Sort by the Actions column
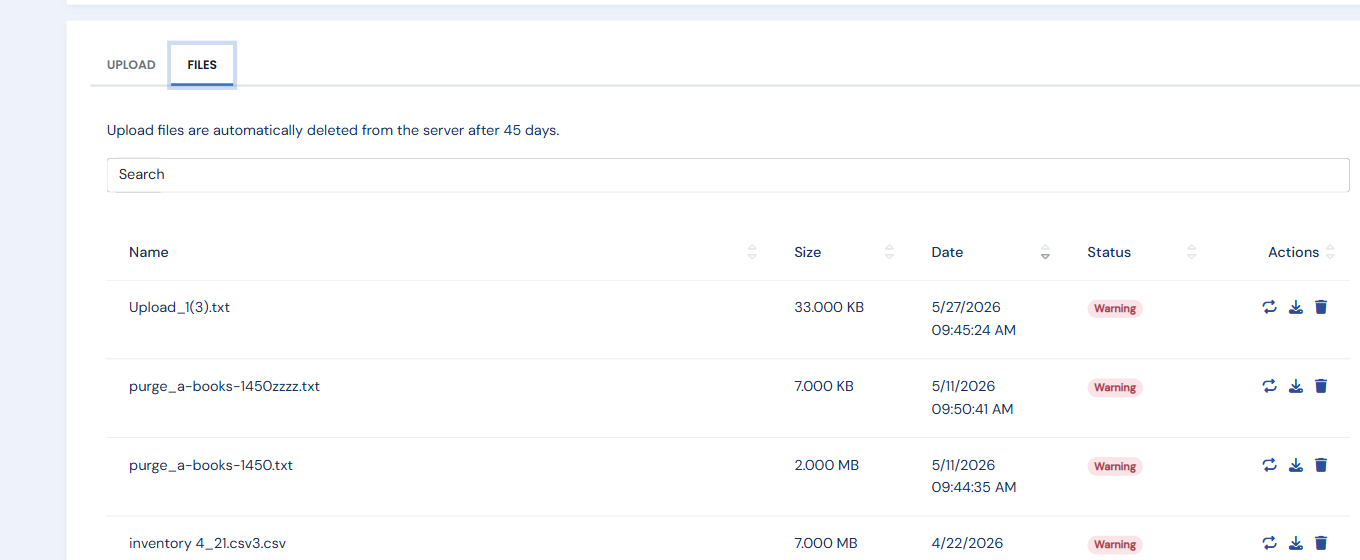The width and height of the screenshot is (1360, 560). (x=1330, y=252)
